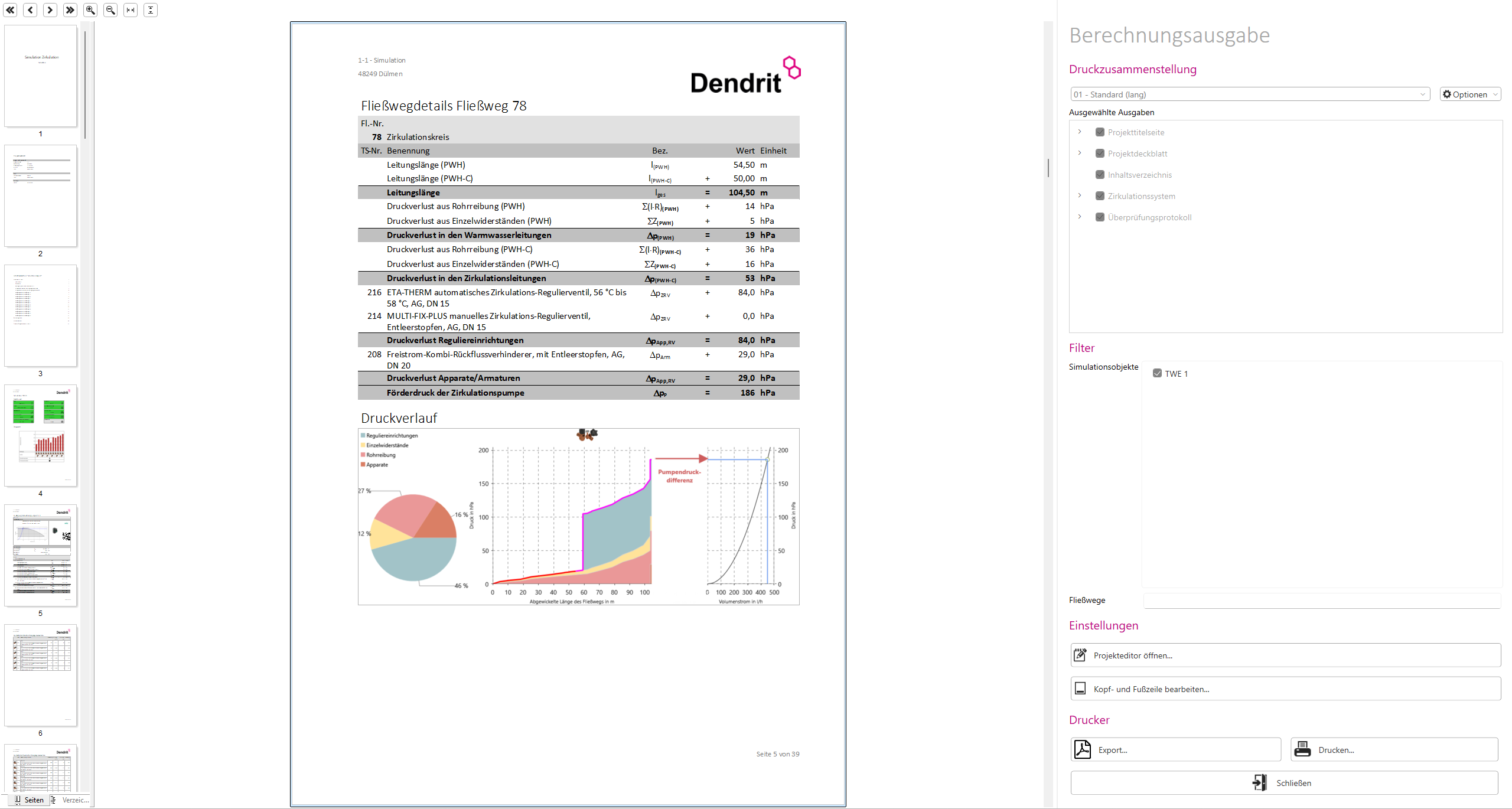
Task: Fit the page to height
Action: coord(151,10)
